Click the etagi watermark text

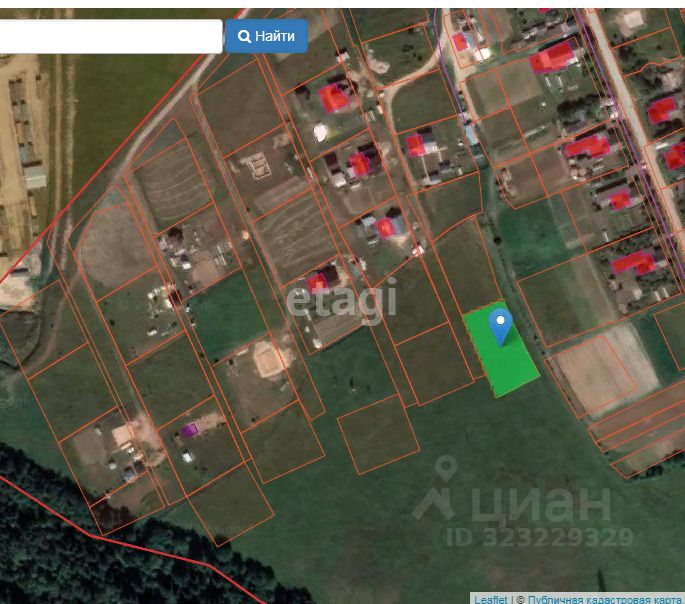pos(342,300)
